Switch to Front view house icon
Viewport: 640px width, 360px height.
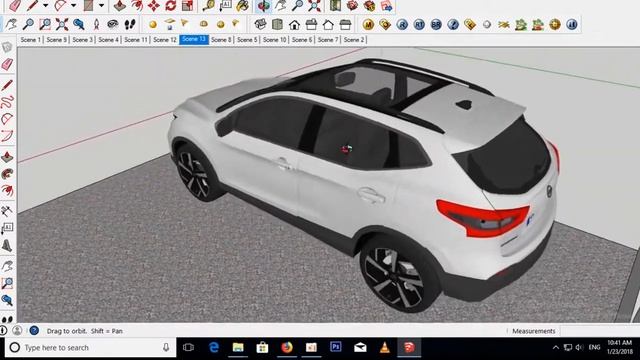(x=294, y=24)
